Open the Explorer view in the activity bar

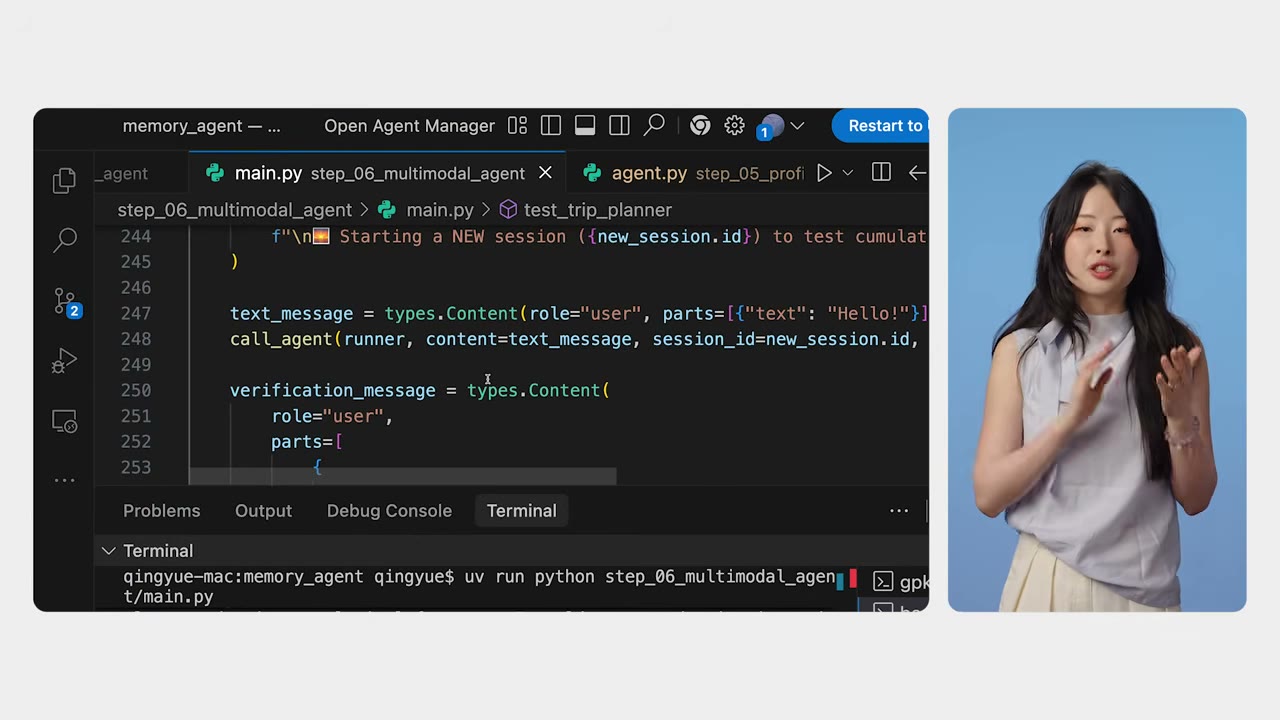[65, 180]
